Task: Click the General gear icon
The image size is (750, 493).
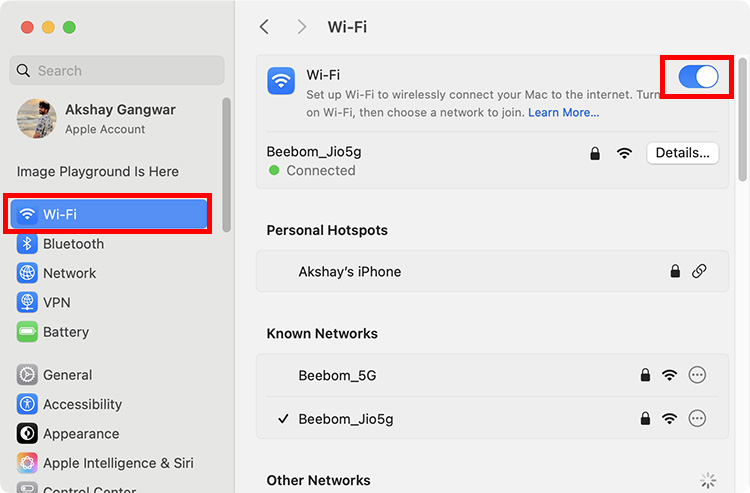Action: click(27, 375)
